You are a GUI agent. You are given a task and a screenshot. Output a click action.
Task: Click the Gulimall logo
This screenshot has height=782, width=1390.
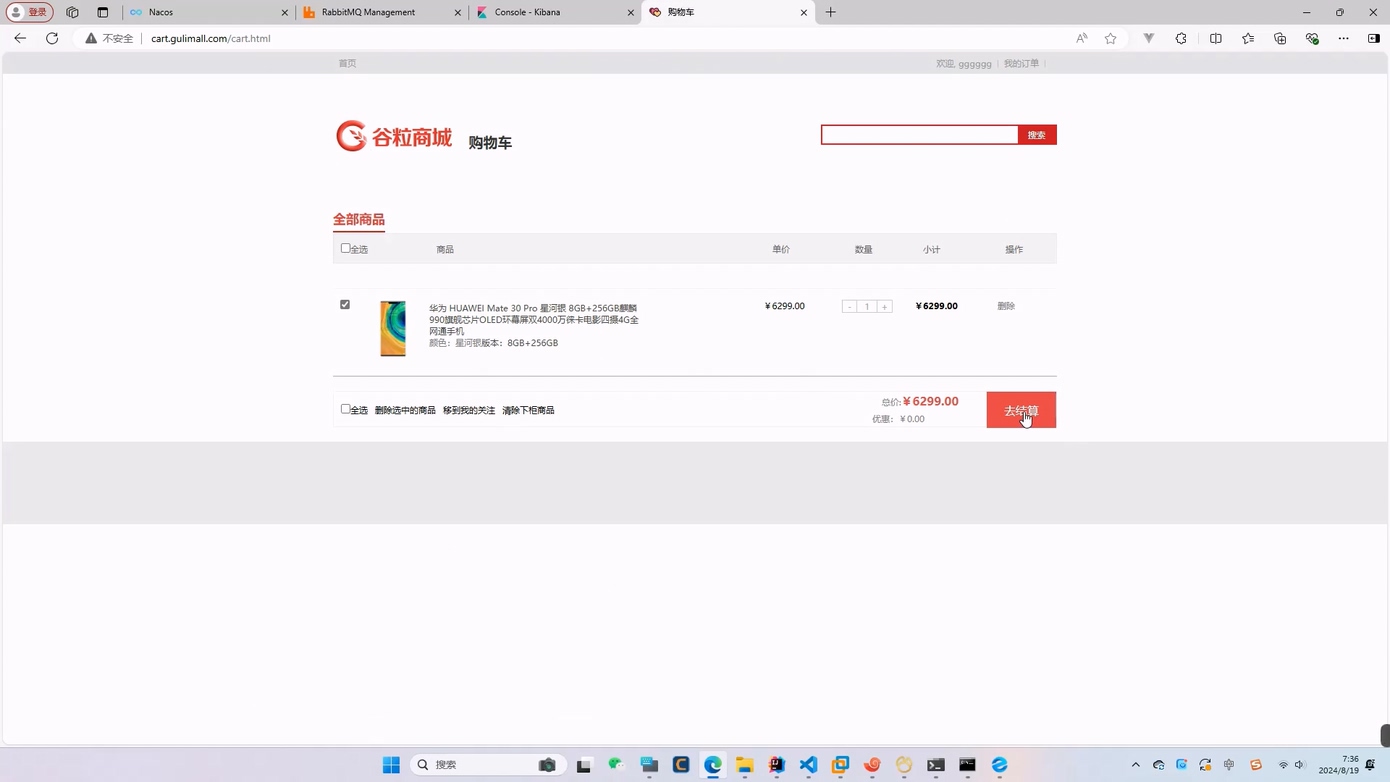pyautogui.click(x=394, y=136)
